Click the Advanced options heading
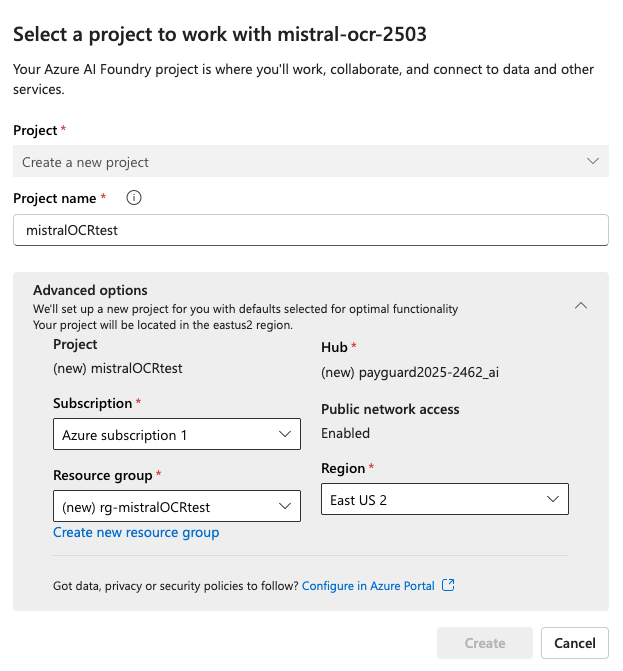This screenshot has width=623, height=671. (x=90, y=290)
